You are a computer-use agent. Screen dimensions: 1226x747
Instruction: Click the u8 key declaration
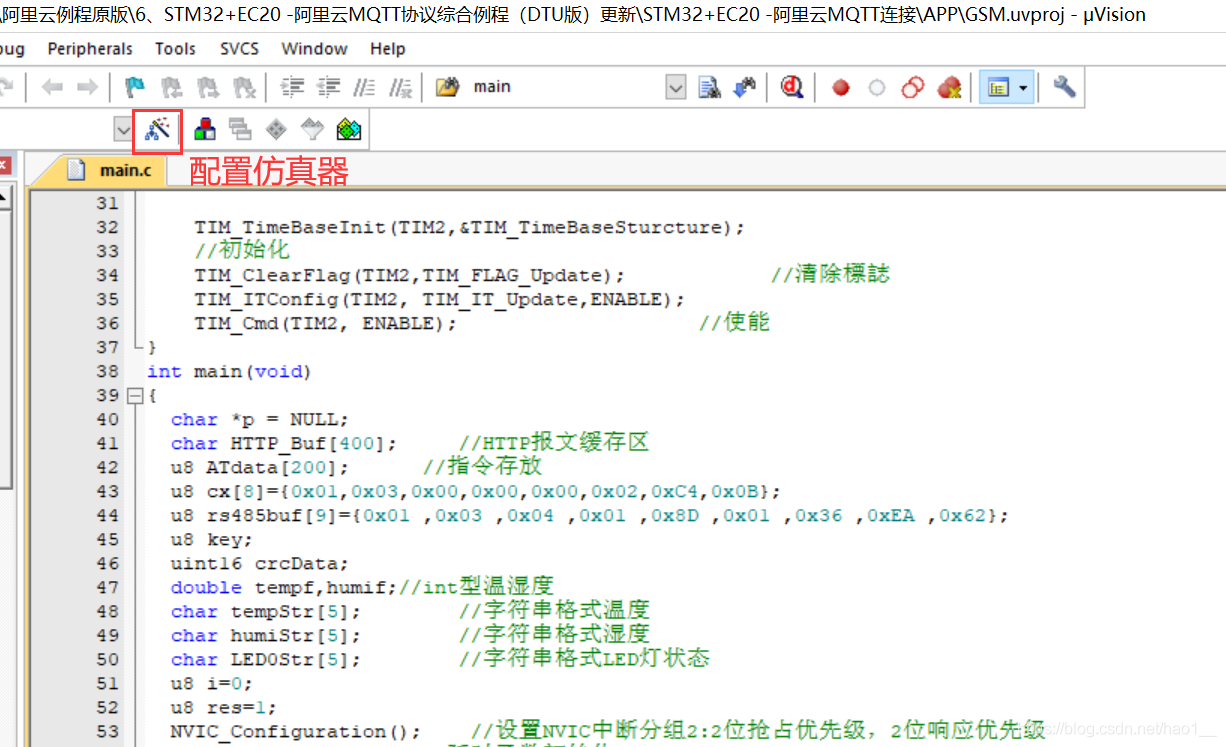[x=212, y=539]
